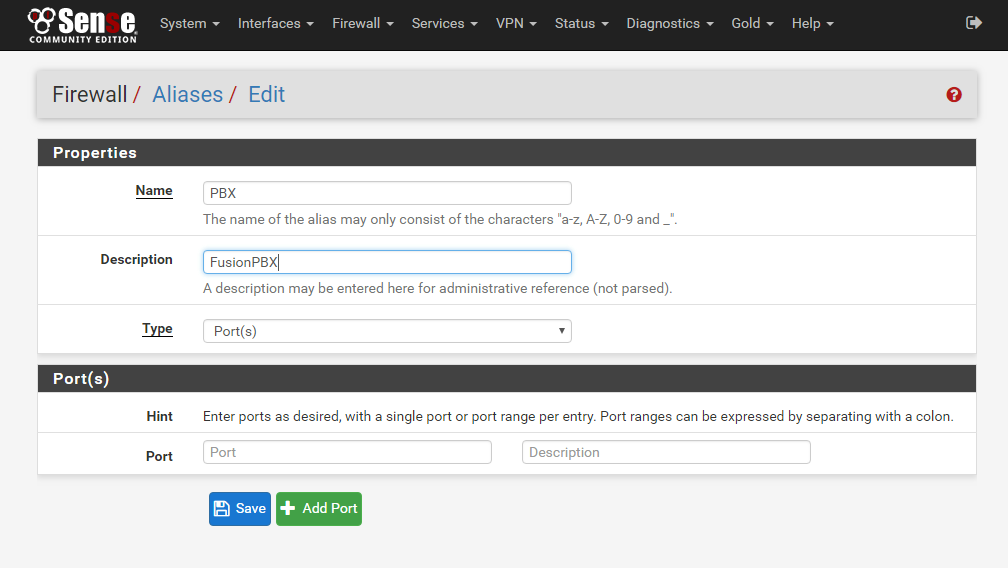Open the System menu
The height and width of the screenshot is (568, 1008).
click(x=189, y=23)
